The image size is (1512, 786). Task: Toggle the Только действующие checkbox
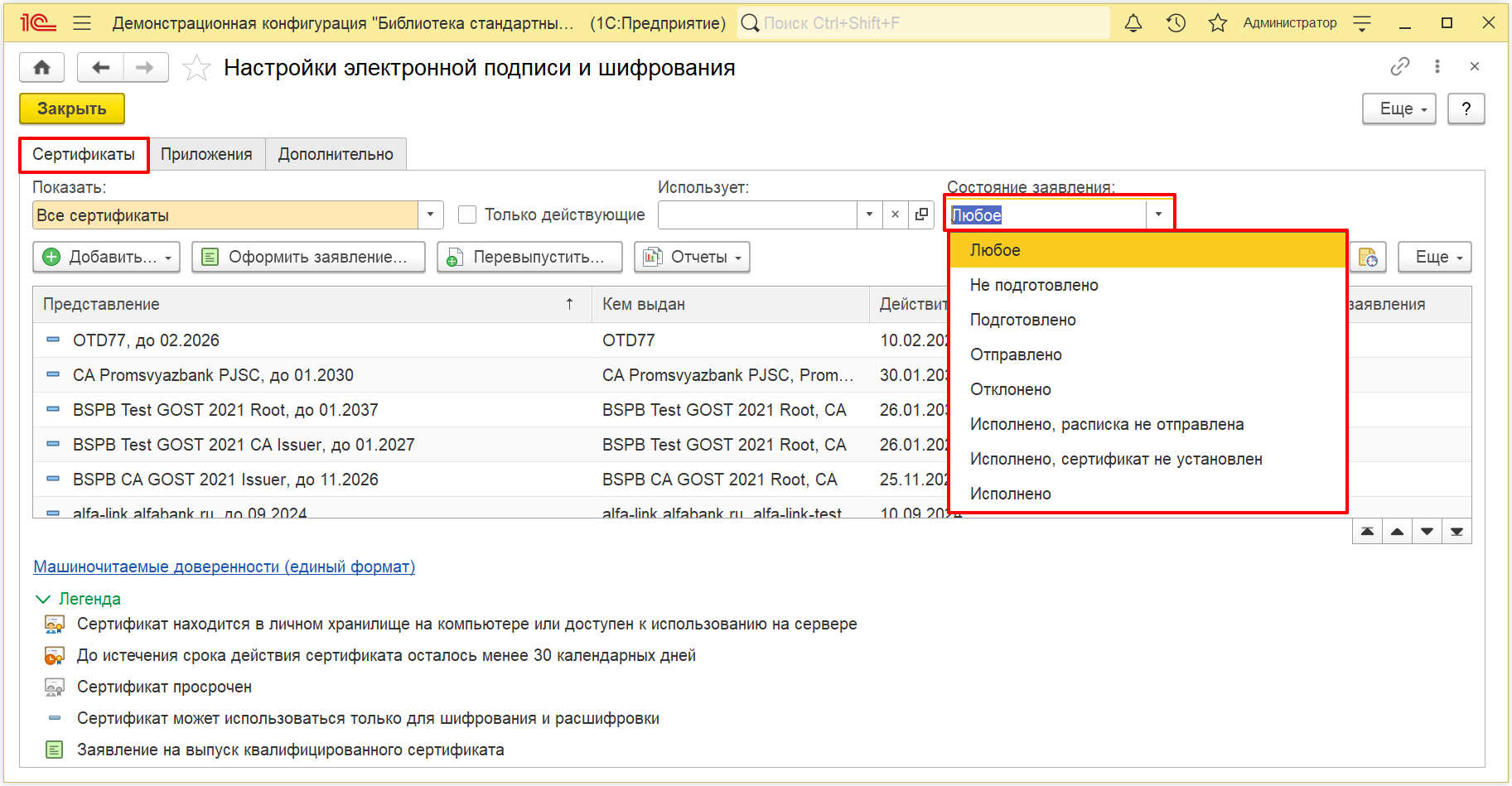click(x=467, y=215)
